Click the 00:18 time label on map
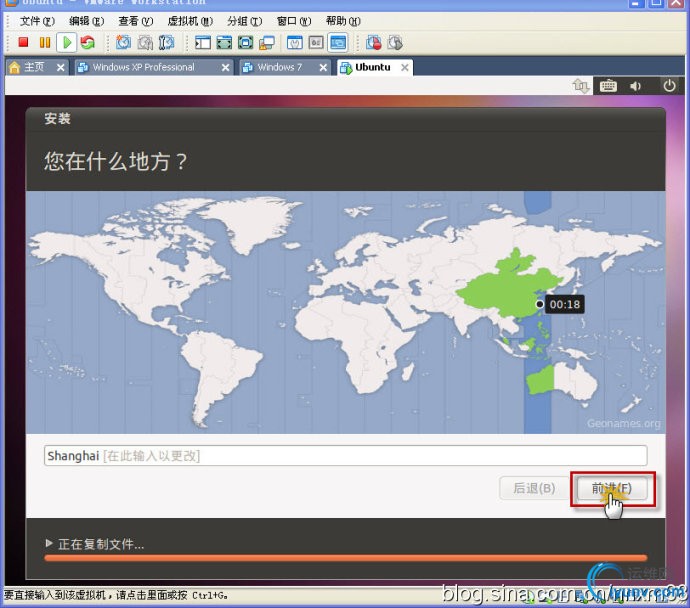The width and height of the screenshot is (690, 608). (x=565, y=304)
